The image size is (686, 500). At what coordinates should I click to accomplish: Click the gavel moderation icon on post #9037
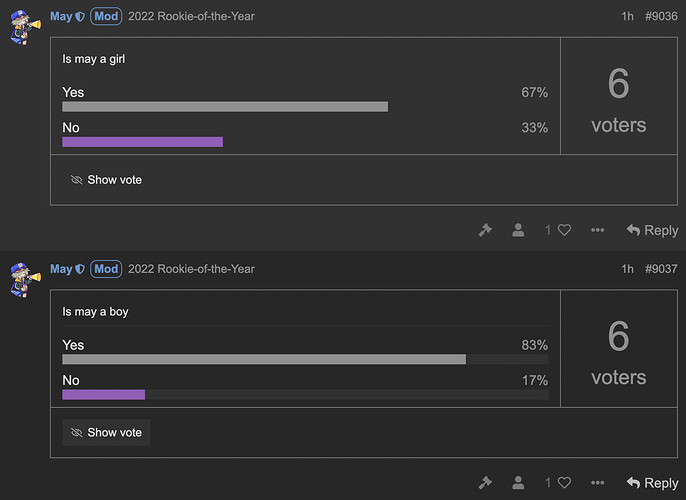[x=485, y=483]
